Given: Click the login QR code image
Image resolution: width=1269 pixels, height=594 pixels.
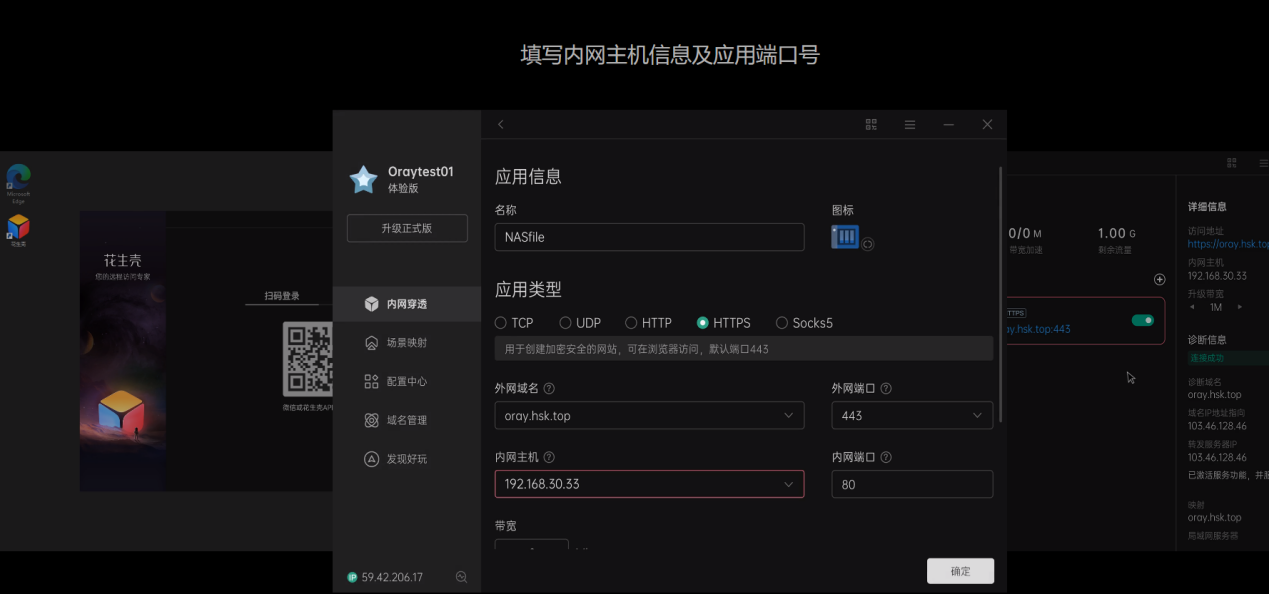Looking at the screenshot, I should coord(308,359).
